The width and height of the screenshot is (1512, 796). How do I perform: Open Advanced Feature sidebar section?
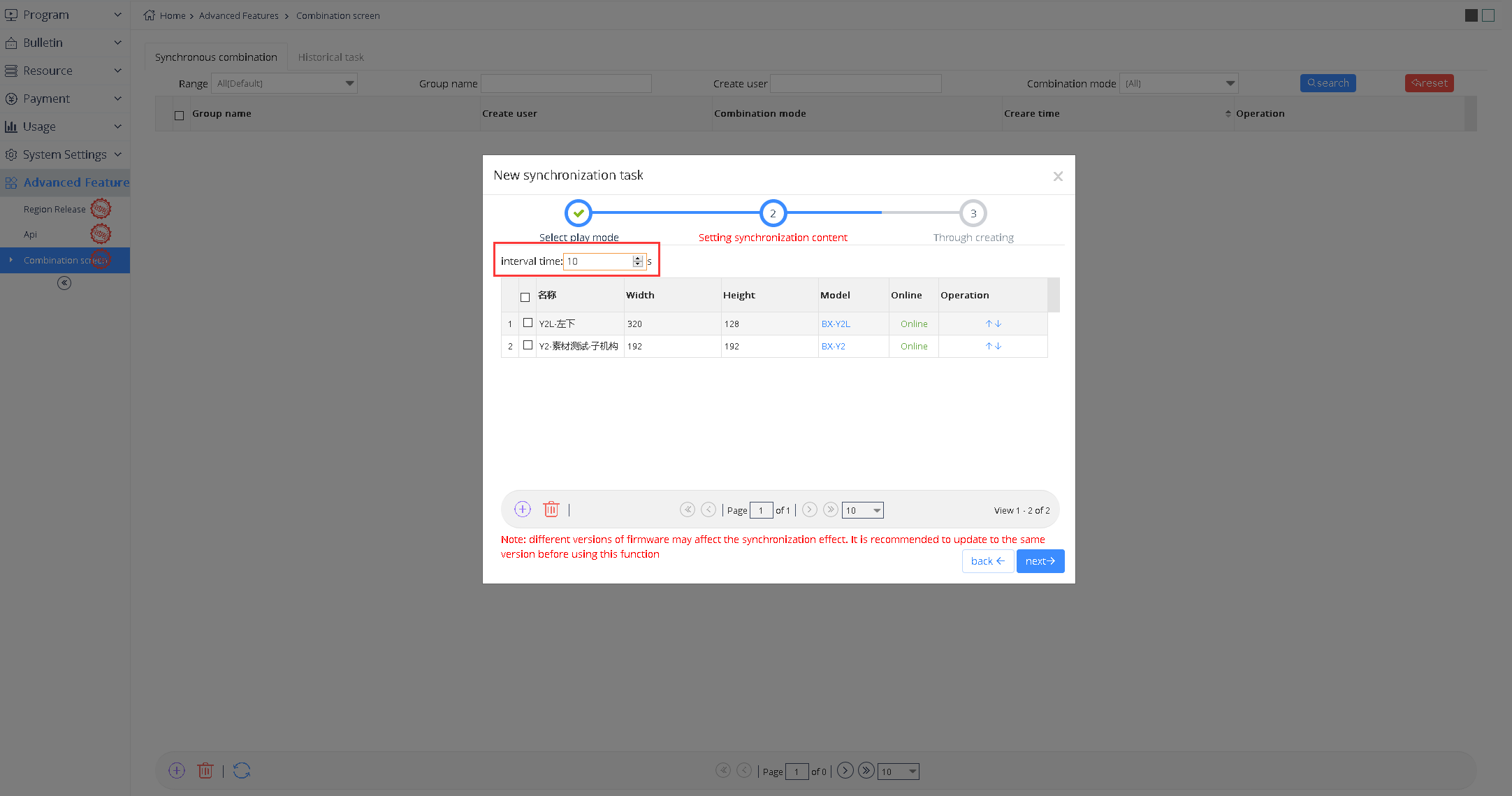[x=65, y=182]
